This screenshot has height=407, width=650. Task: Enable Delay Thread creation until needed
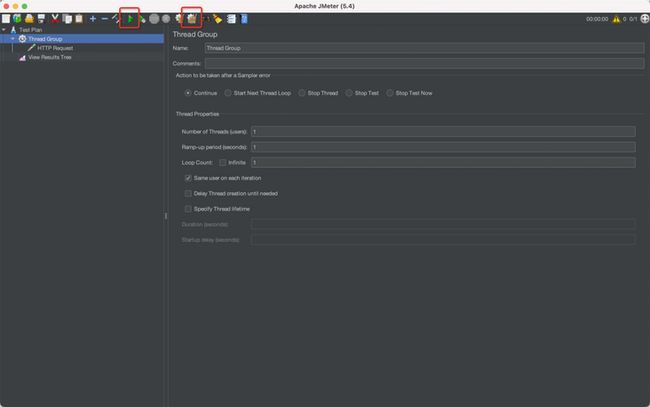[188, 193]
